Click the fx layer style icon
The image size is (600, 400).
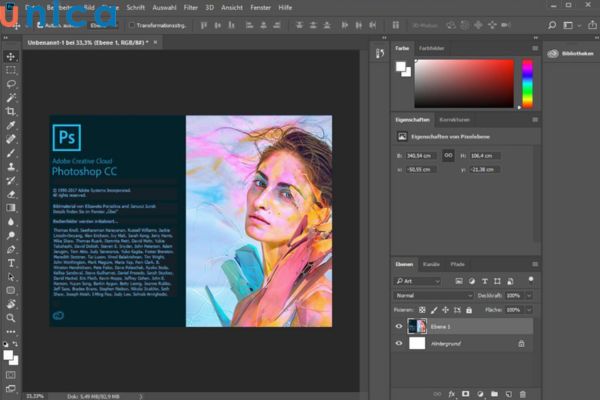[x=452, y=394]
